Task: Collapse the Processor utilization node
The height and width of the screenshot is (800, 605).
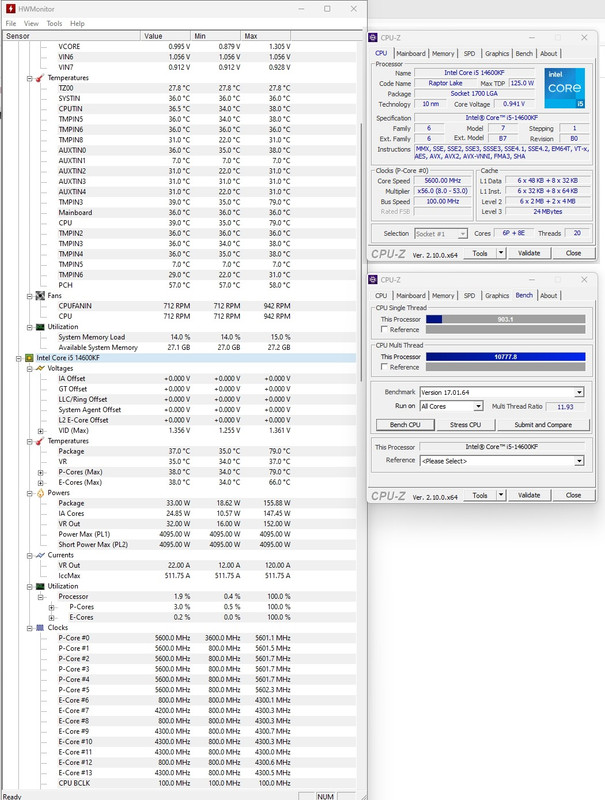Action: tap(40, 597)
